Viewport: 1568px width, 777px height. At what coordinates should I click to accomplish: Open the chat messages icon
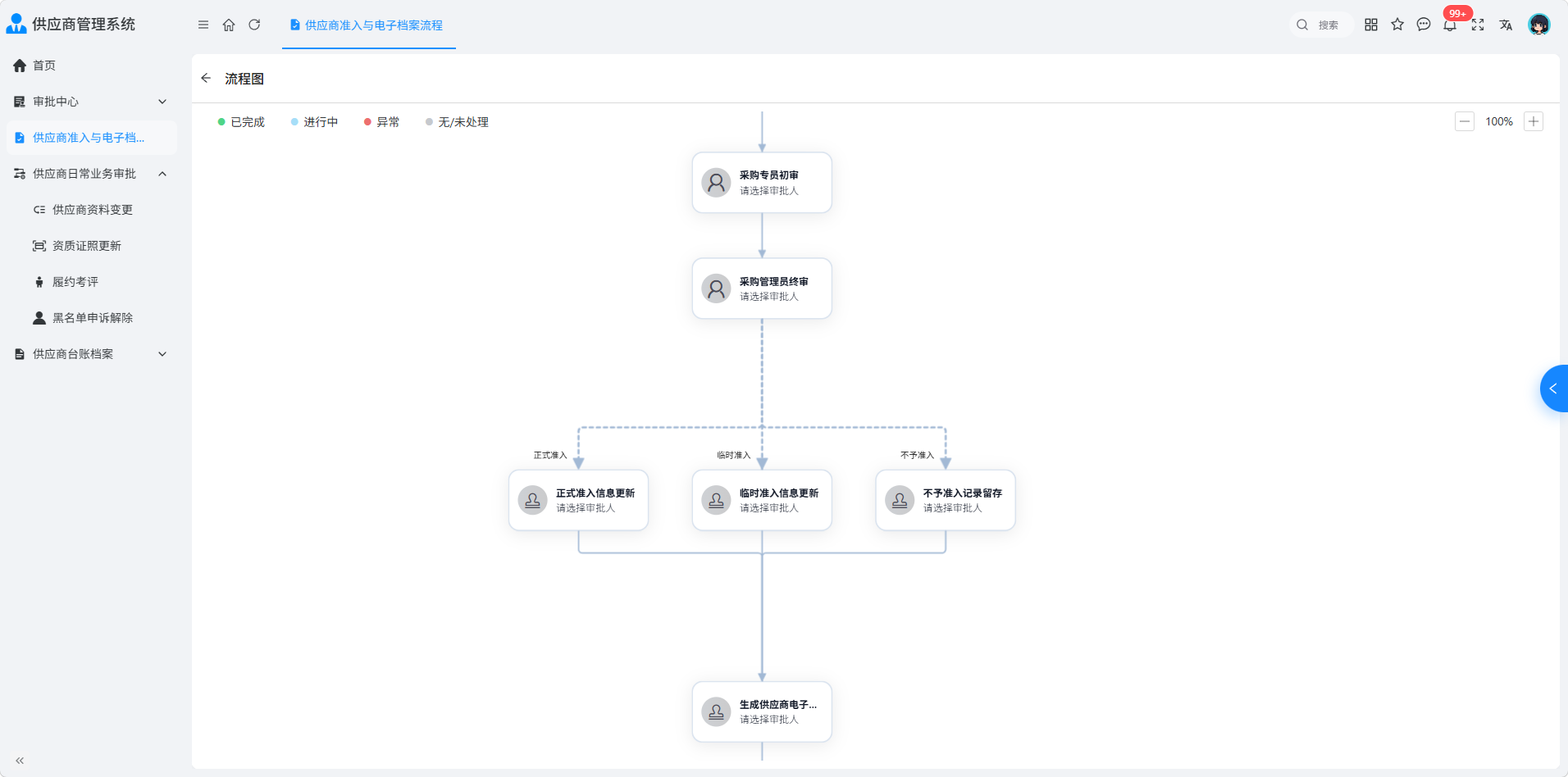click(1424, 25)
